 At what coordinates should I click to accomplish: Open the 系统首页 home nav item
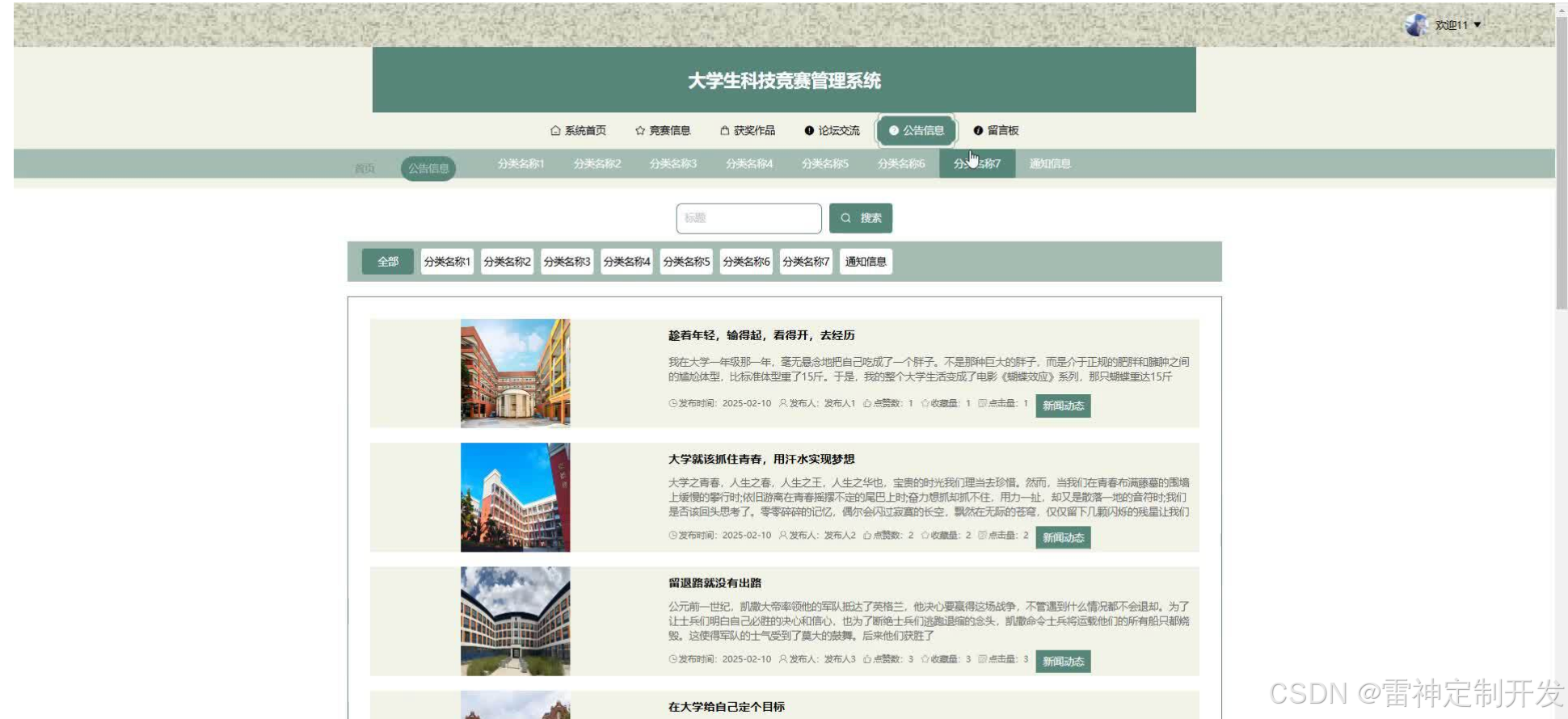tap(578, 130)
